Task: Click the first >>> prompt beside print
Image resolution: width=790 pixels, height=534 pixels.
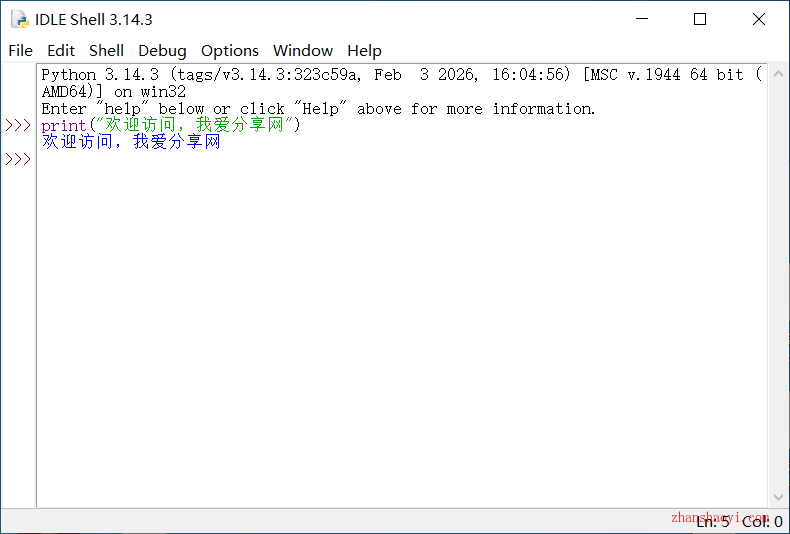Action: pos(18,125)
